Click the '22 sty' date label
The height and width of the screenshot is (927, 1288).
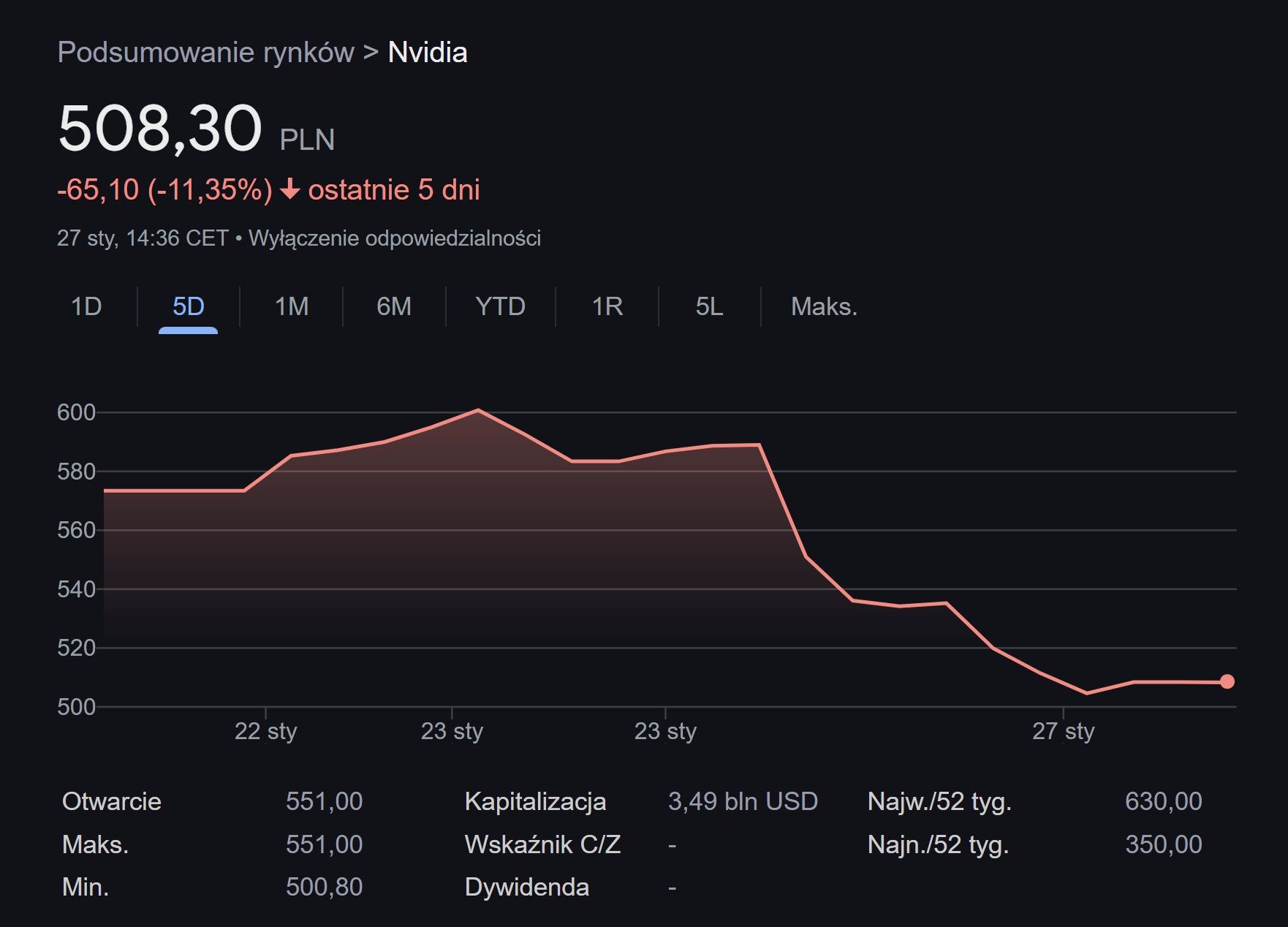click(x=265, y=731)
